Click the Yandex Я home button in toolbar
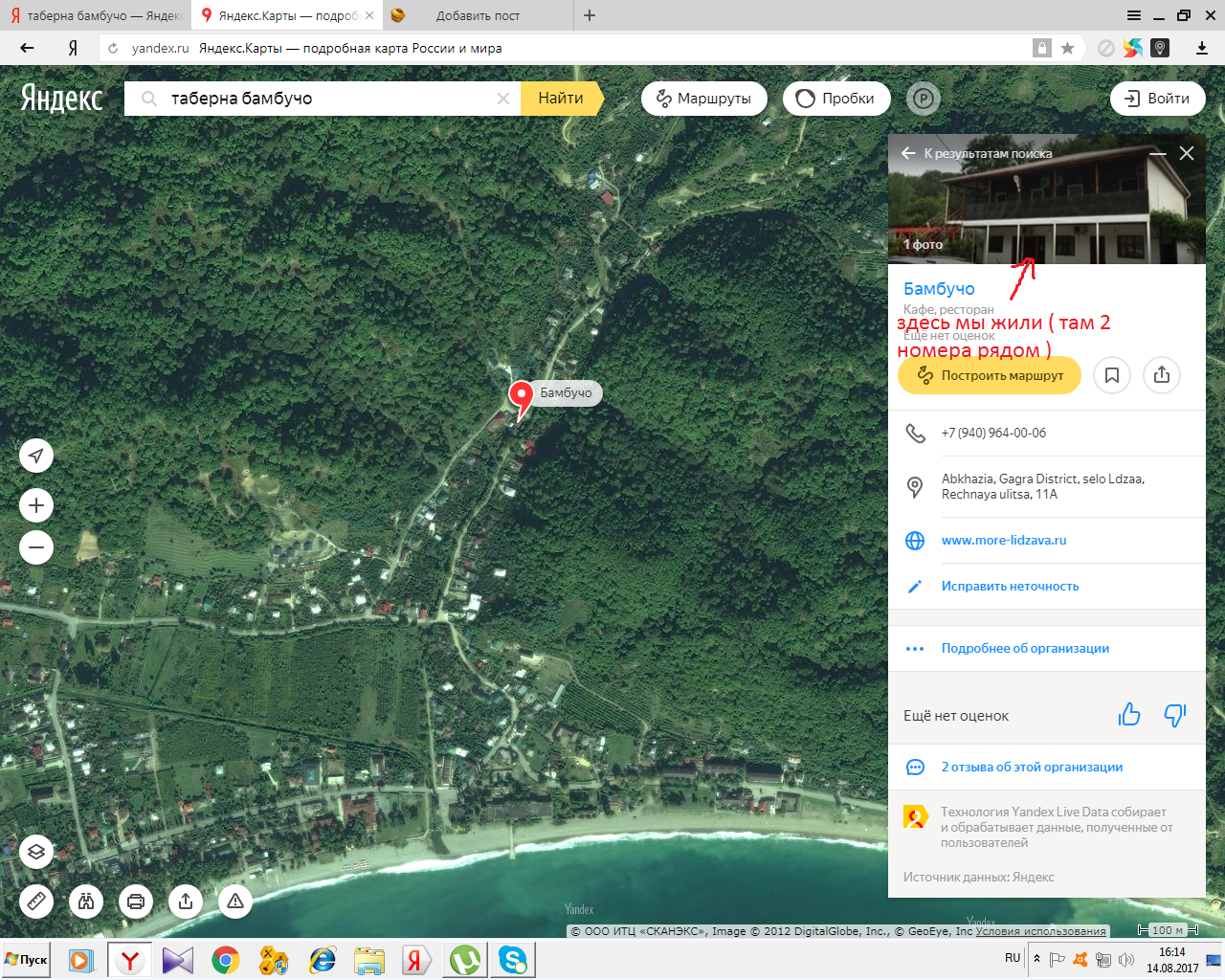The image size is (1225, 980). click(x=73, y=48)
